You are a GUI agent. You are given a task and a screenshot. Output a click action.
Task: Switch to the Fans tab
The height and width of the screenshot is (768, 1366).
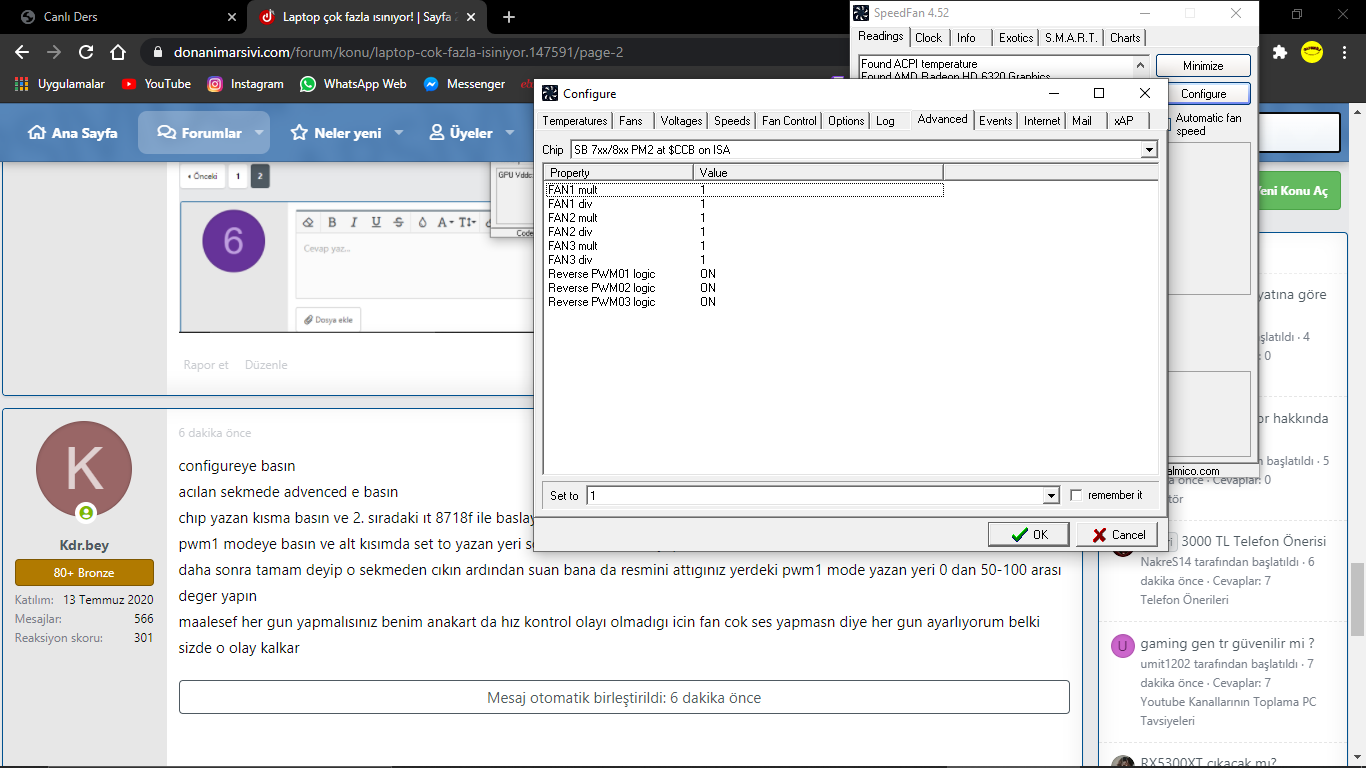631,121
